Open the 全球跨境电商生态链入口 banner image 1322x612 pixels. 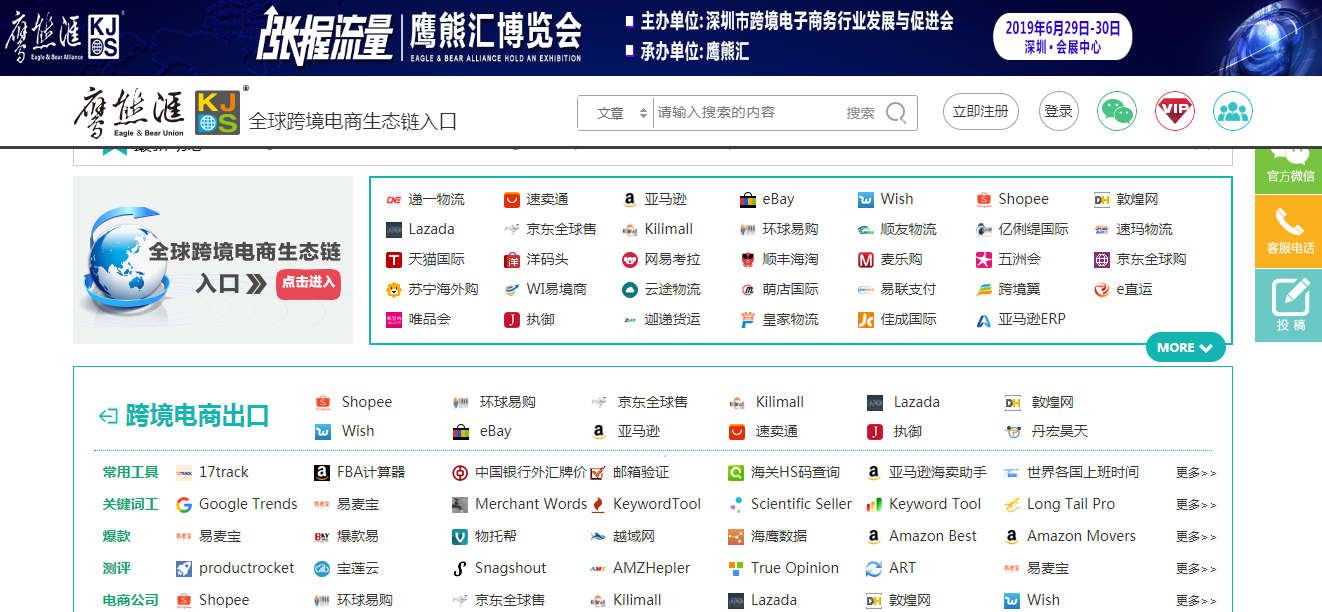pos(213,260)
